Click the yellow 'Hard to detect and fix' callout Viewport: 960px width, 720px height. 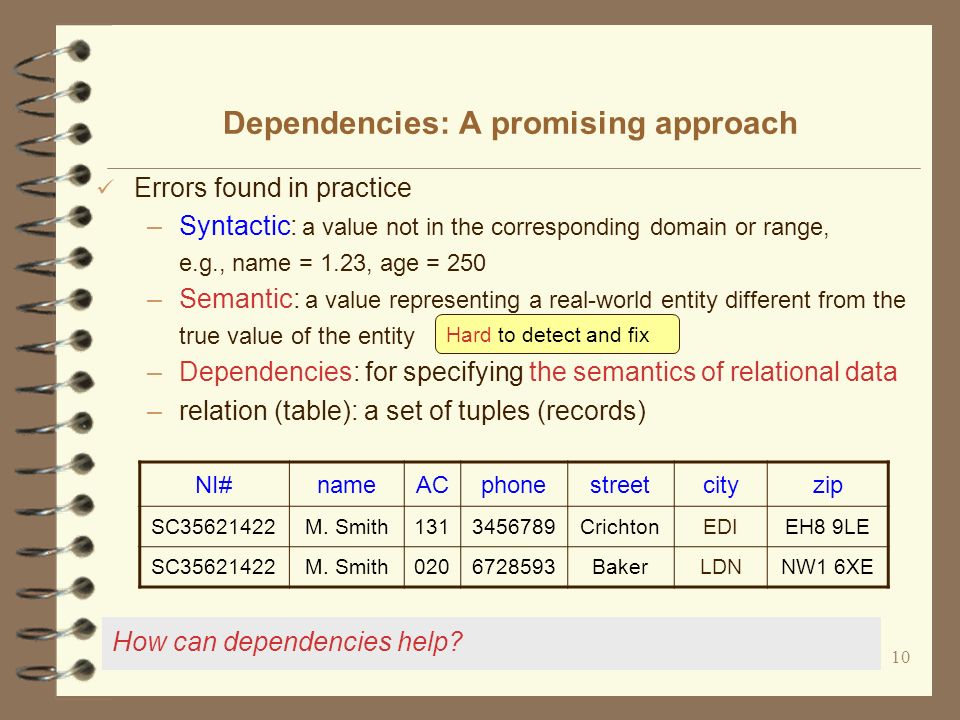pyautogui.click(x=557, y=334)
